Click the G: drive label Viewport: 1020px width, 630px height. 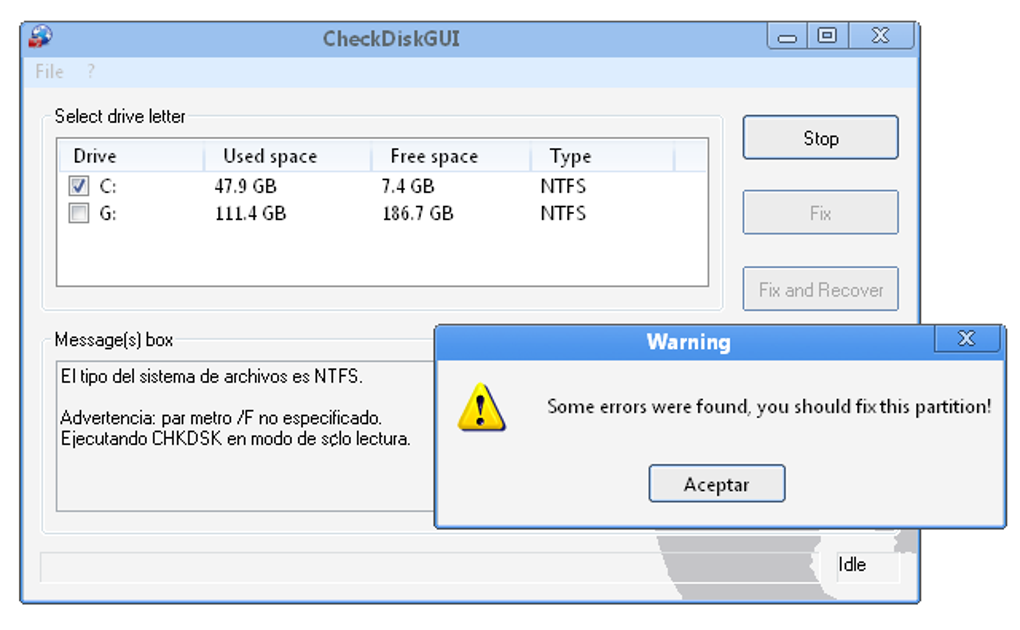click(108, 213)
